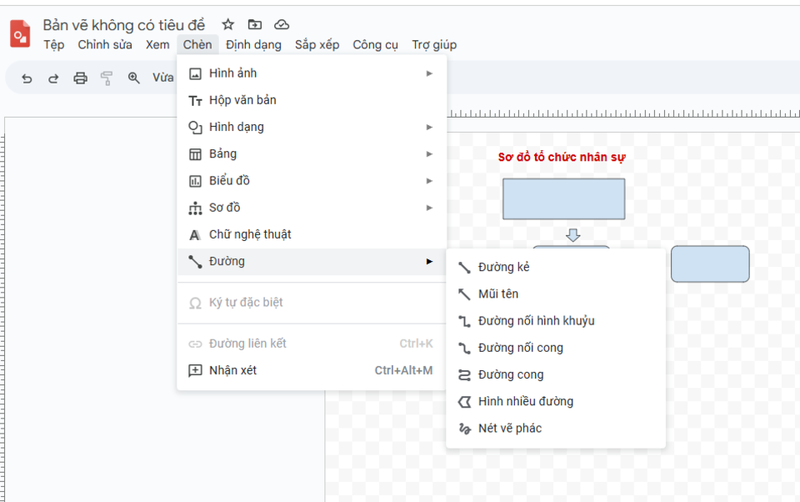The image size is (800, 502).
Task: Choose Hình ảnh from the insert menu
Action: [312, 73]
